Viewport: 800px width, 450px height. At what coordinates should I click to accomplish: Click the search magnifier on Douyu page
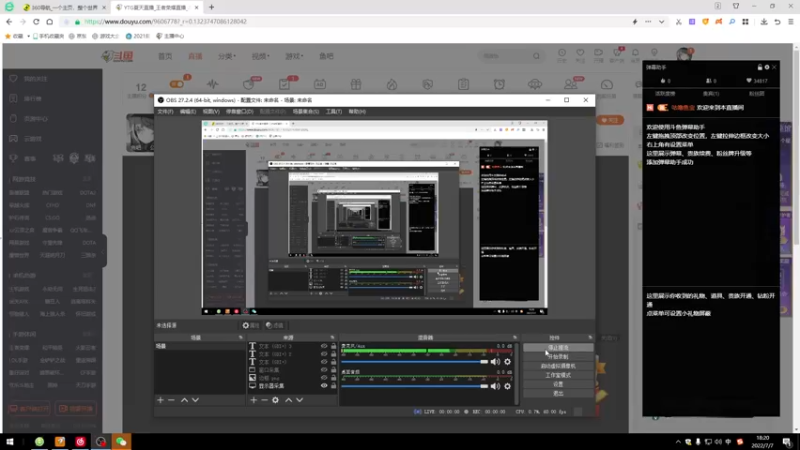point(536,56)
